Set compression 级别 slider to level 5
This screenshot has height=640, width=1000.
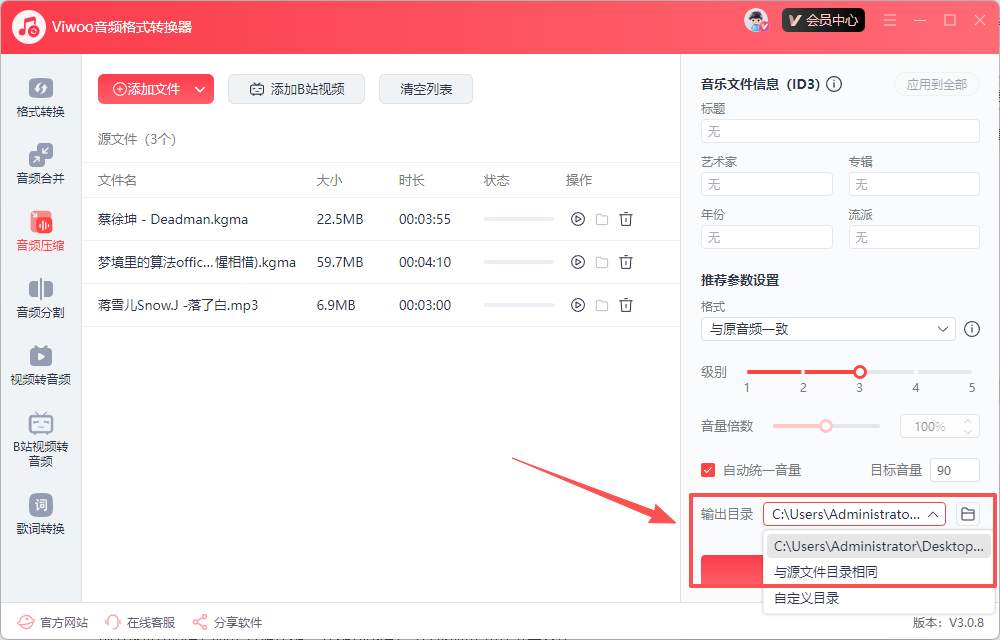pos(971,372)
